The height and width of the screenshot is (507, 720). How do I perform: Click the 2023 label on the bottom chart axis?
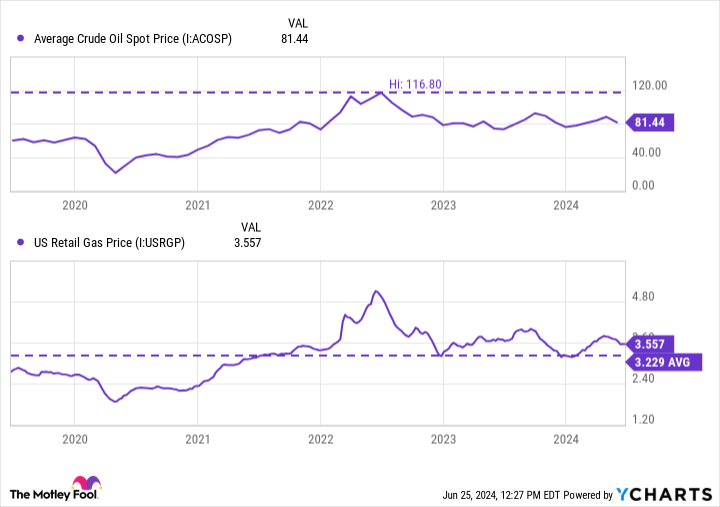pyautogui.click(x=443, y=438)
